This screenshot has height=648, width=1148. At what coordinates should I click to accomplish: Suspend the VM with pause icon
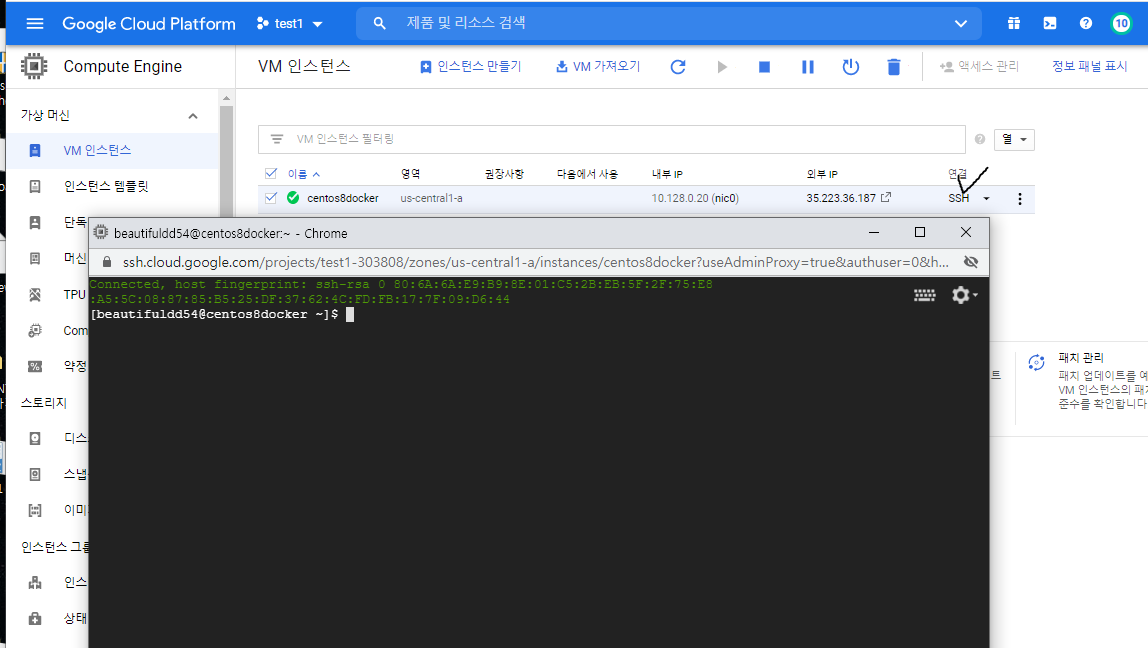808,67
